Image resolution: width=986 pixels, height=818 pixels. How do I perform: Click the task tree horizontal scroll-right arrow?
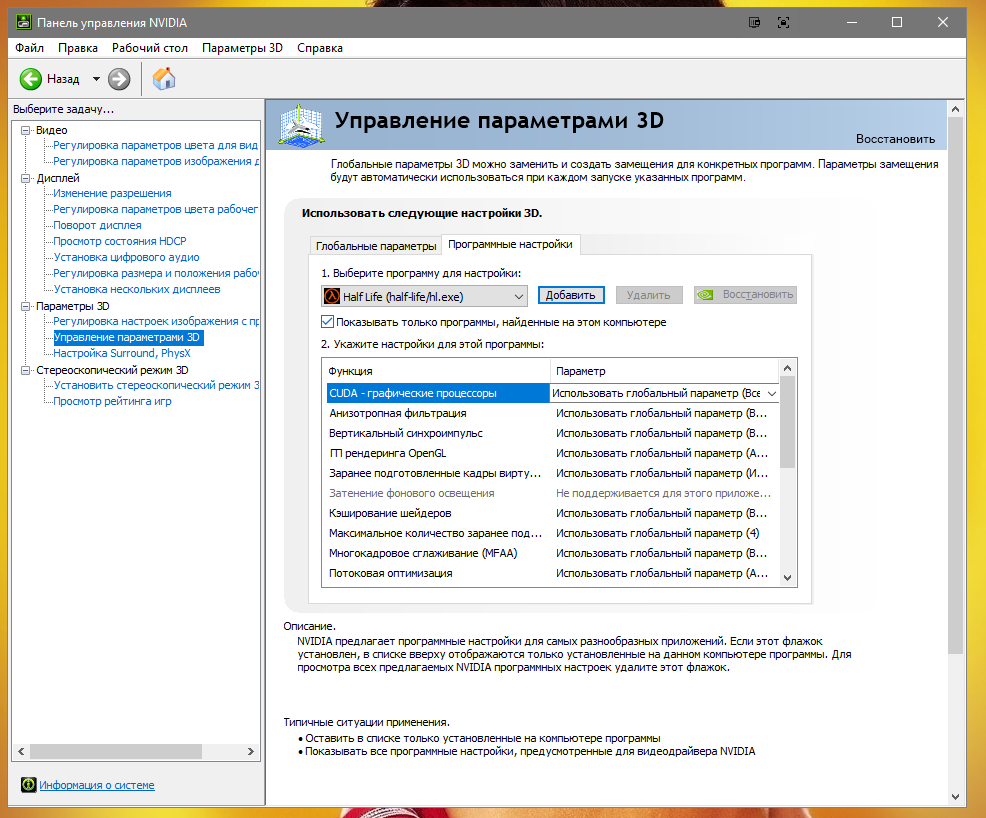pos(251,751)
